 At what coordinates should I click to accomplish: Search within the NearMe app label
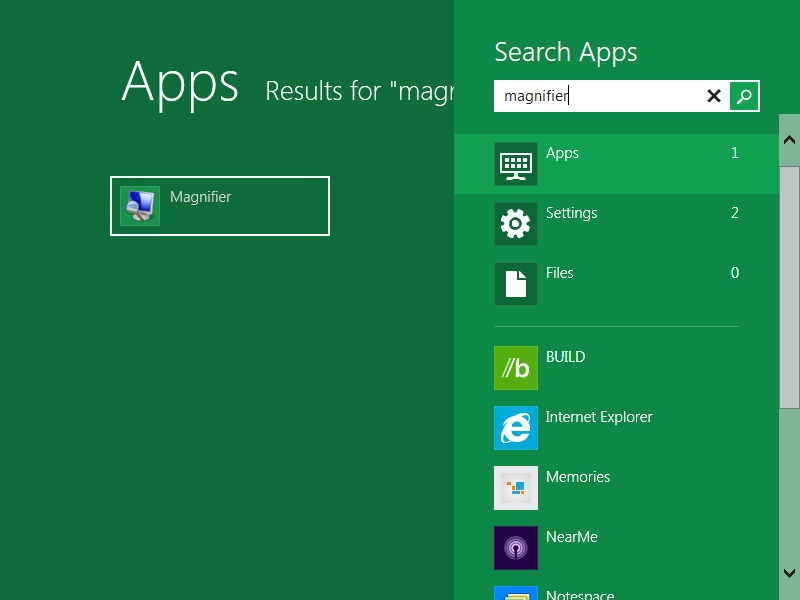[572, 537]
